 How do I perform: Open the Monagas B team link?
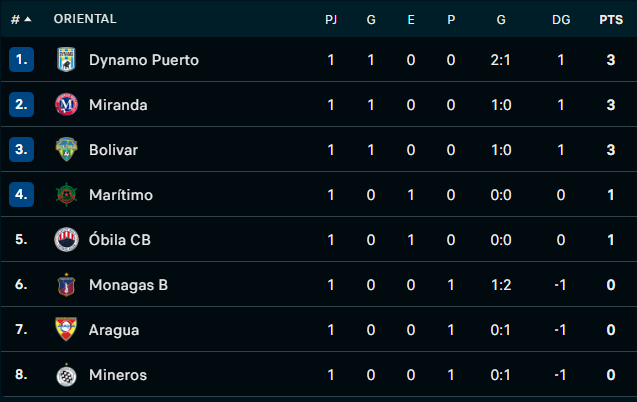[x=128, y=285]
